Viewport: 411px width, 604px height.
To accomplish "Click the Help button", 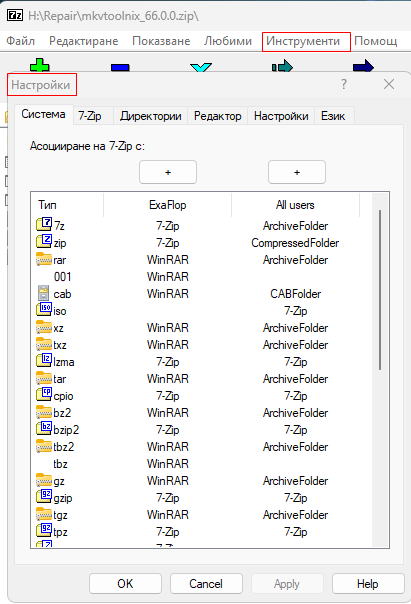I will point(368,584).
